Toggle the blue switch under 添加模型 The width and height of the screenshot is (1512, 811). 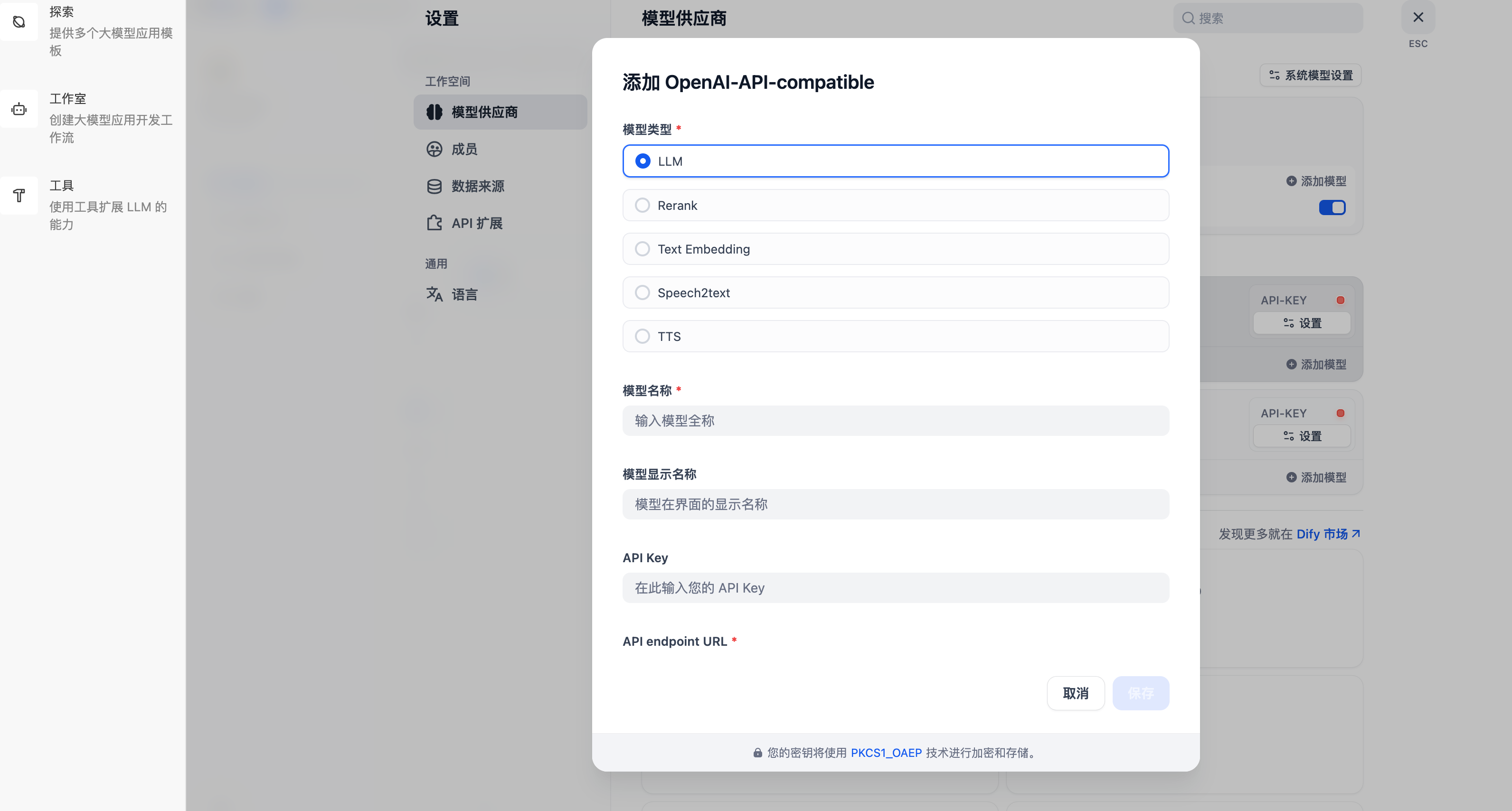pyautogui.click(x=1332, y=208)
